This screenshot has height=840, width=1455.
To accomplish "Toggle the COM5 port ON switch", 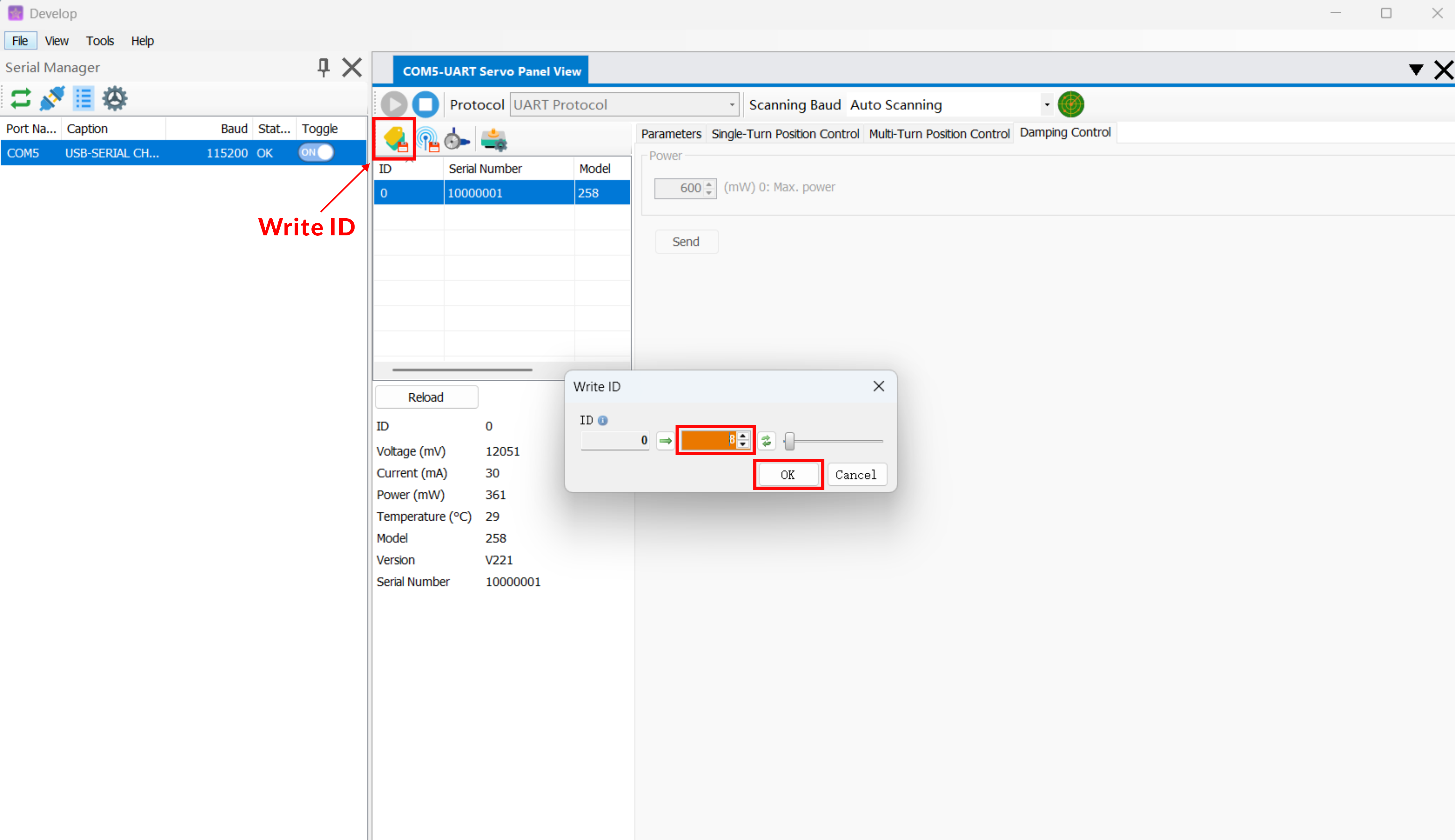I will 316,152.
